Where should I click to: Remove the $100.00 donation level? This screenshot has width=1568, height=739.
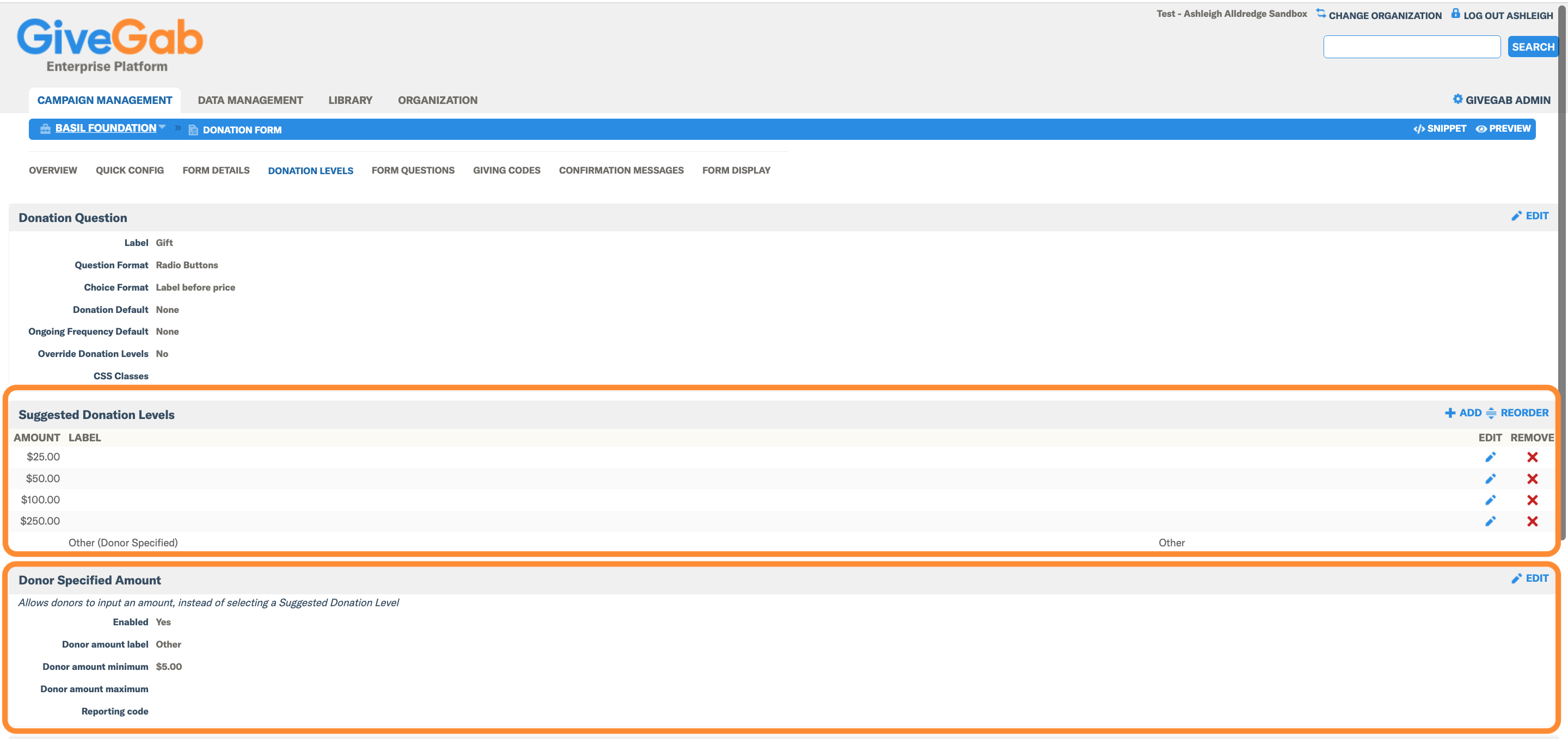[x=1532, y=500]
